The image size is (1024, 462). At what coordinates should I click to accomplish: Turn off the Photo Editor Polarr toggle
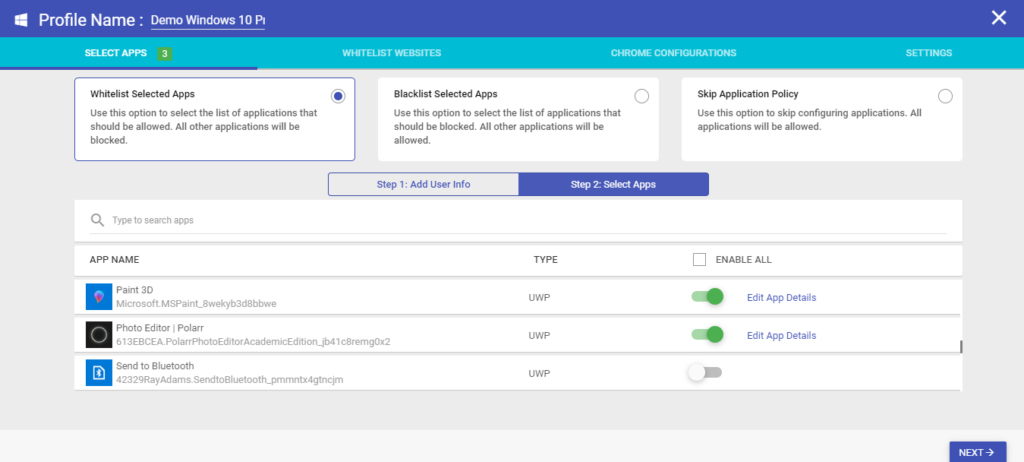click(x=708, y=335)
